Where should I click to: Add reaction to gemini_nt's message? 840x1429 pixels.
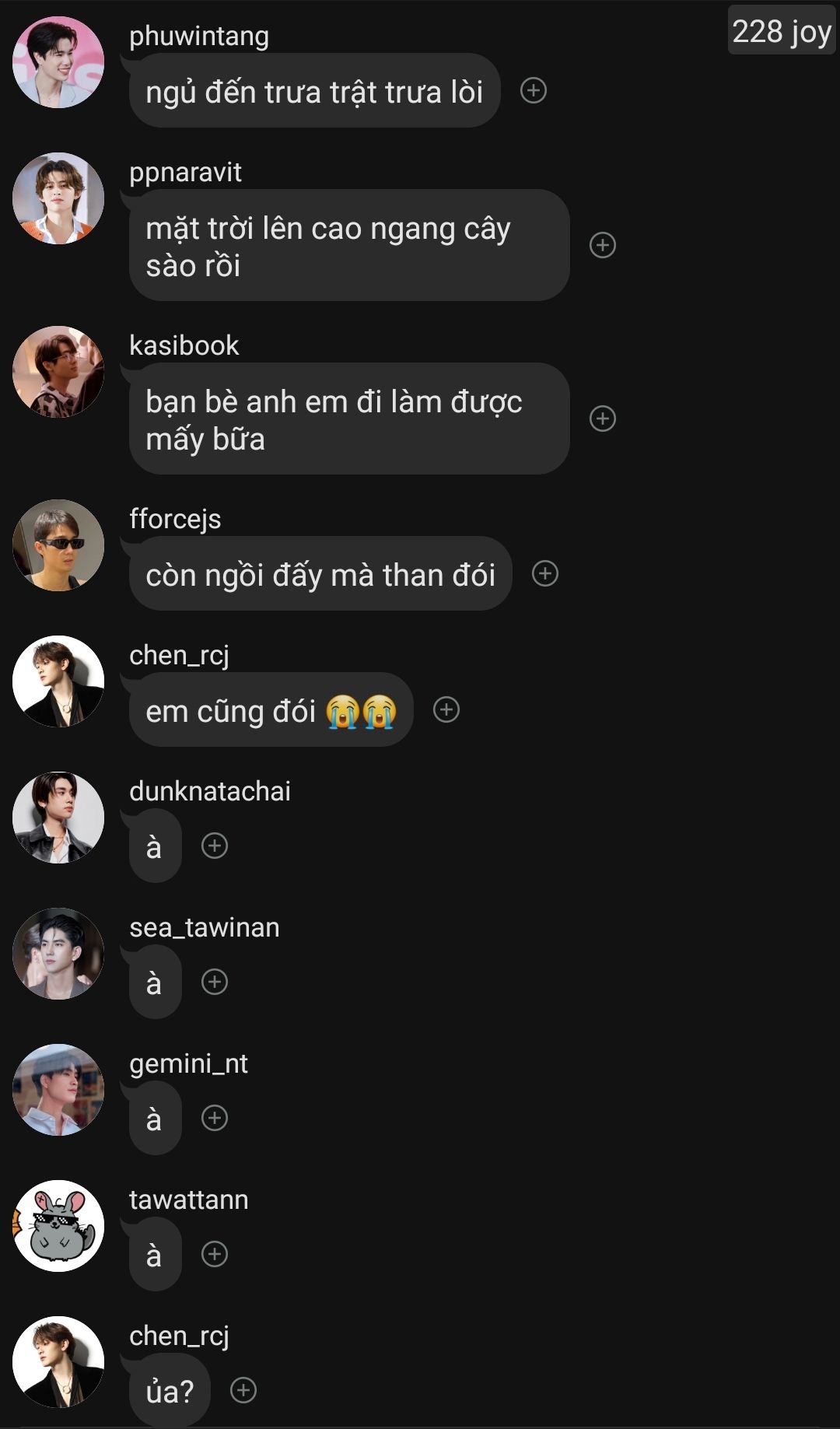215,1118
